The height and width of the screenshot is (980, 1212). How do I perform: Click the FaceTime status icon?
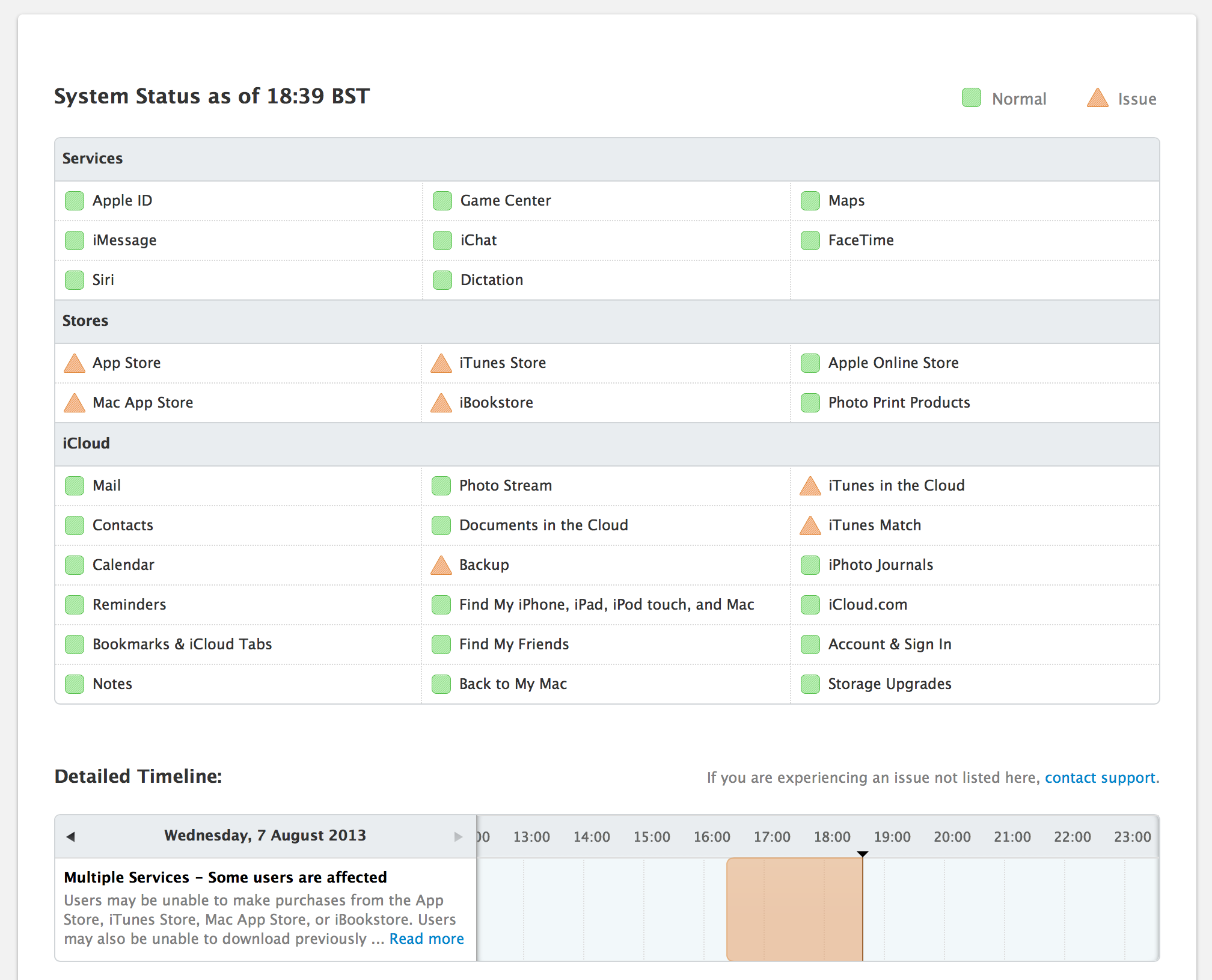click(x=810, y=240)
